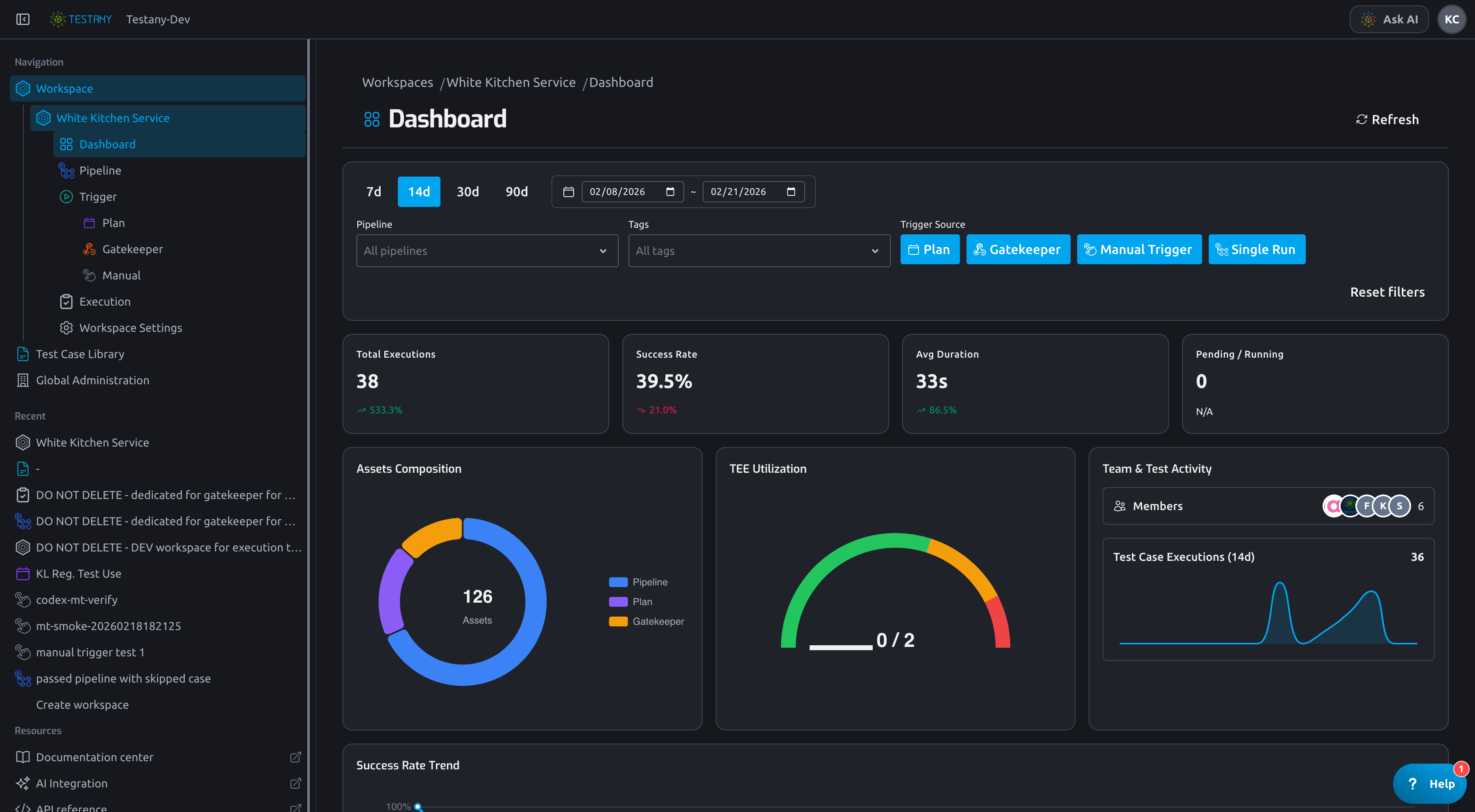Viewport: 1475px width, 812px height.
Task: Click Create workspace link
Action: (x=82, y=705)
